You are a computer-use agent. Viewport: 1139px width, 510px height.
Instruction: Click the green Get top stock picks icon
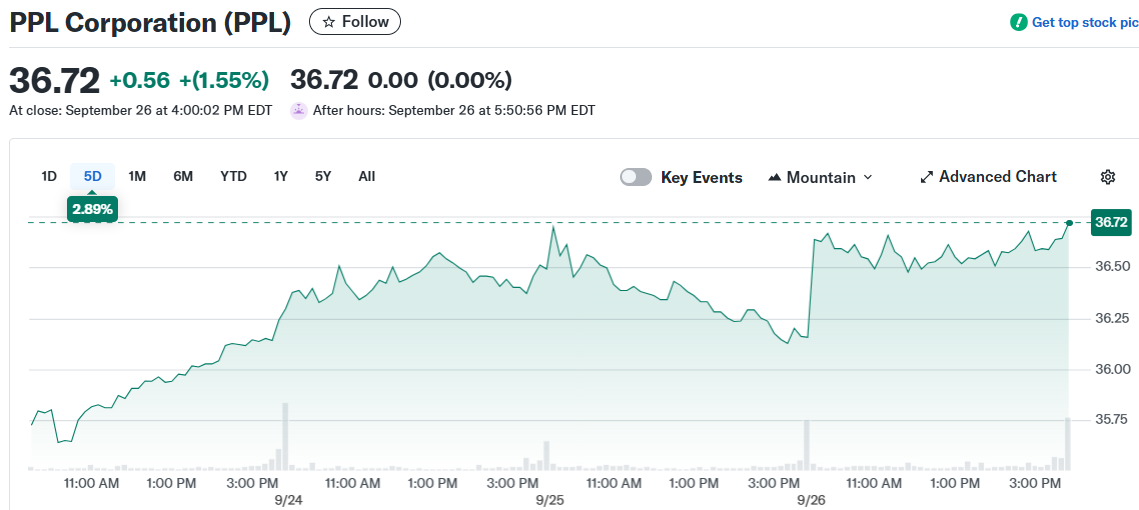click(1018, 23)
